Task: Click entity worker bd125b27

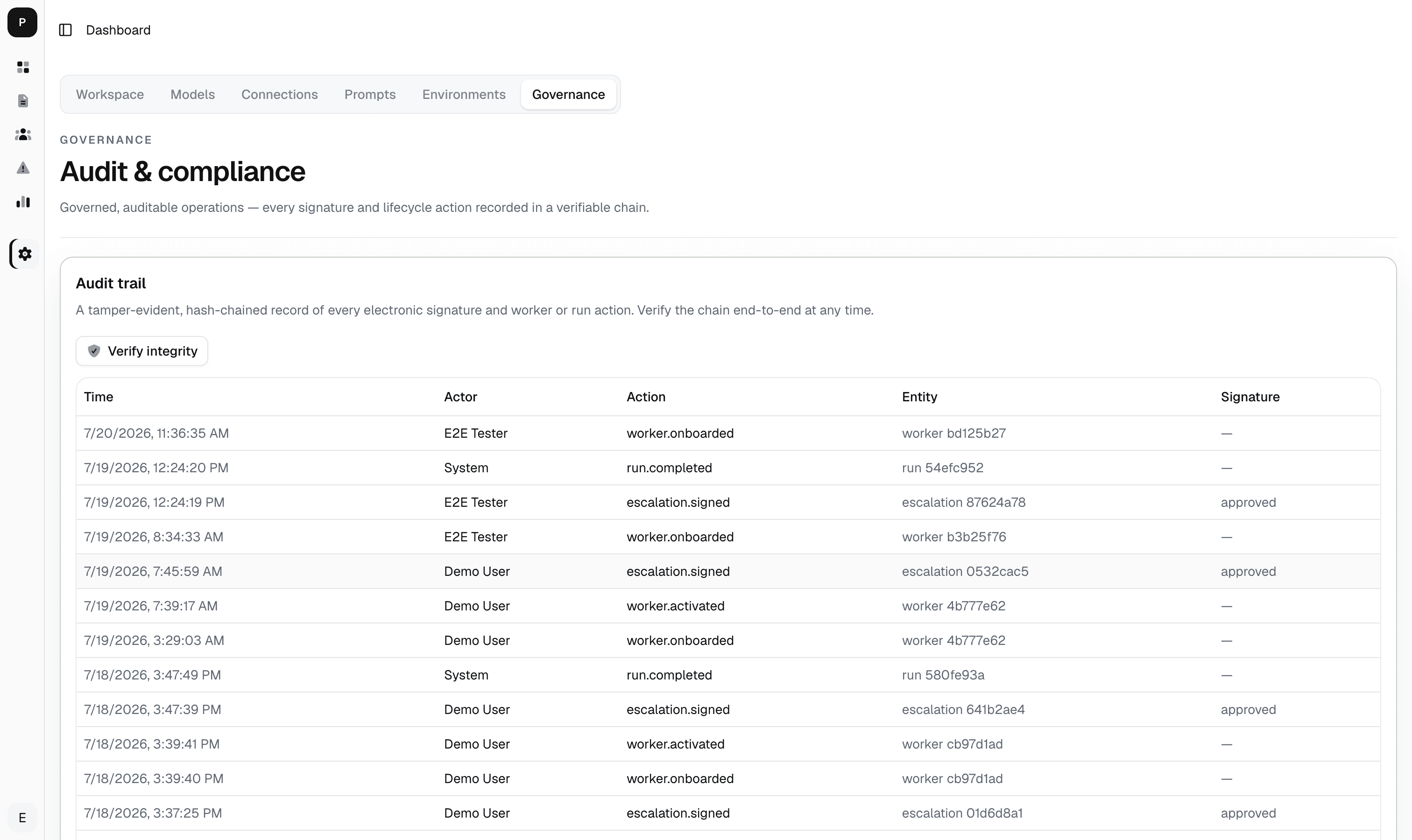Action: [954, 433]
